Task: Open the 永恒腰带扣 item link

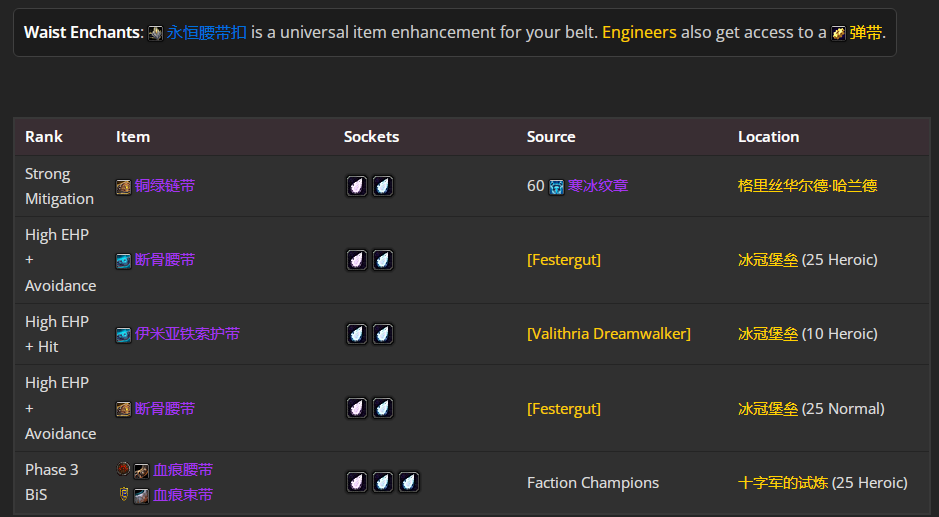Action: pos(205,33)
